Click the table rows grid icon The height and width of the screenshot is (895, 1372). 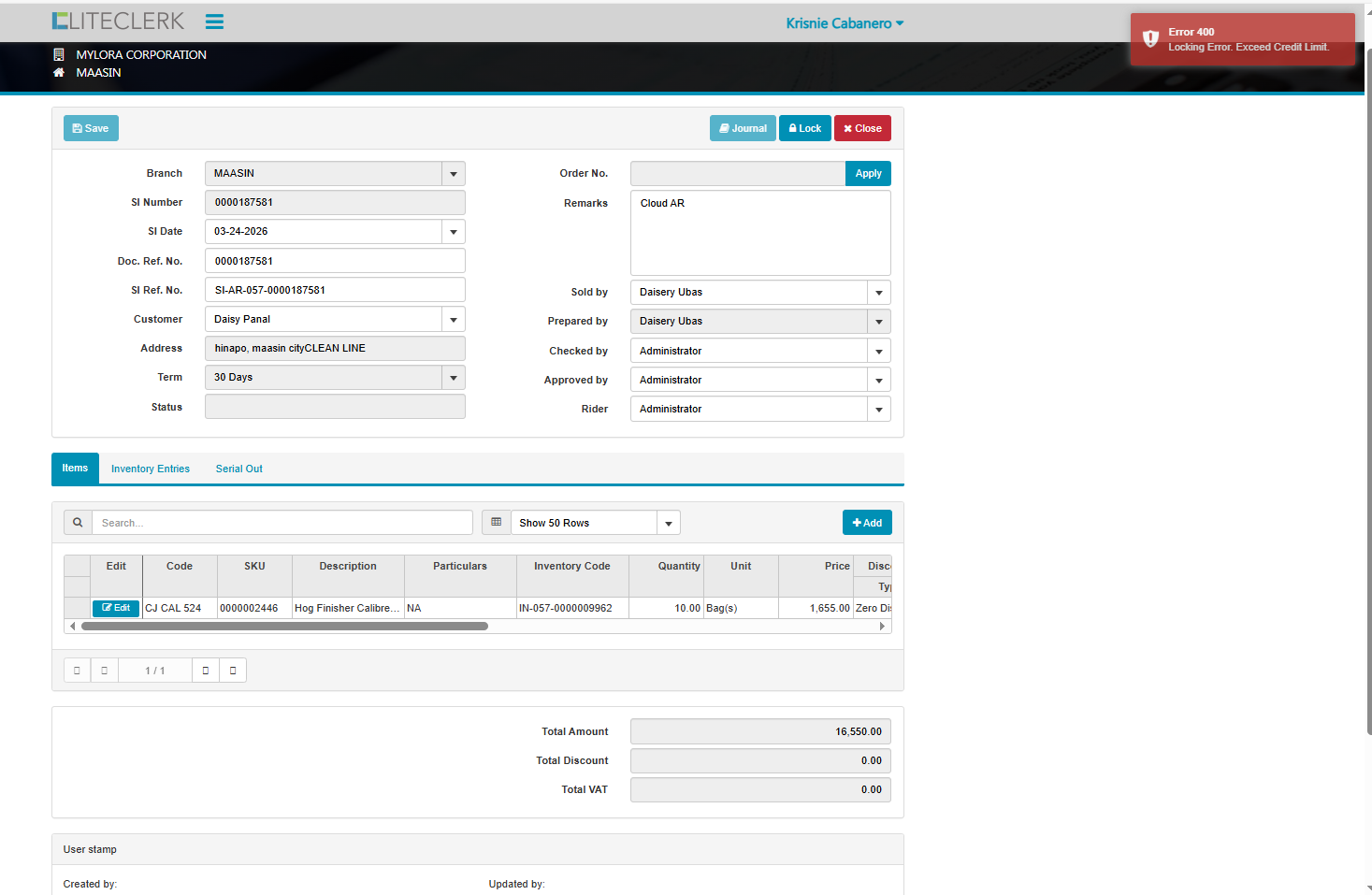tap(496, 523)
